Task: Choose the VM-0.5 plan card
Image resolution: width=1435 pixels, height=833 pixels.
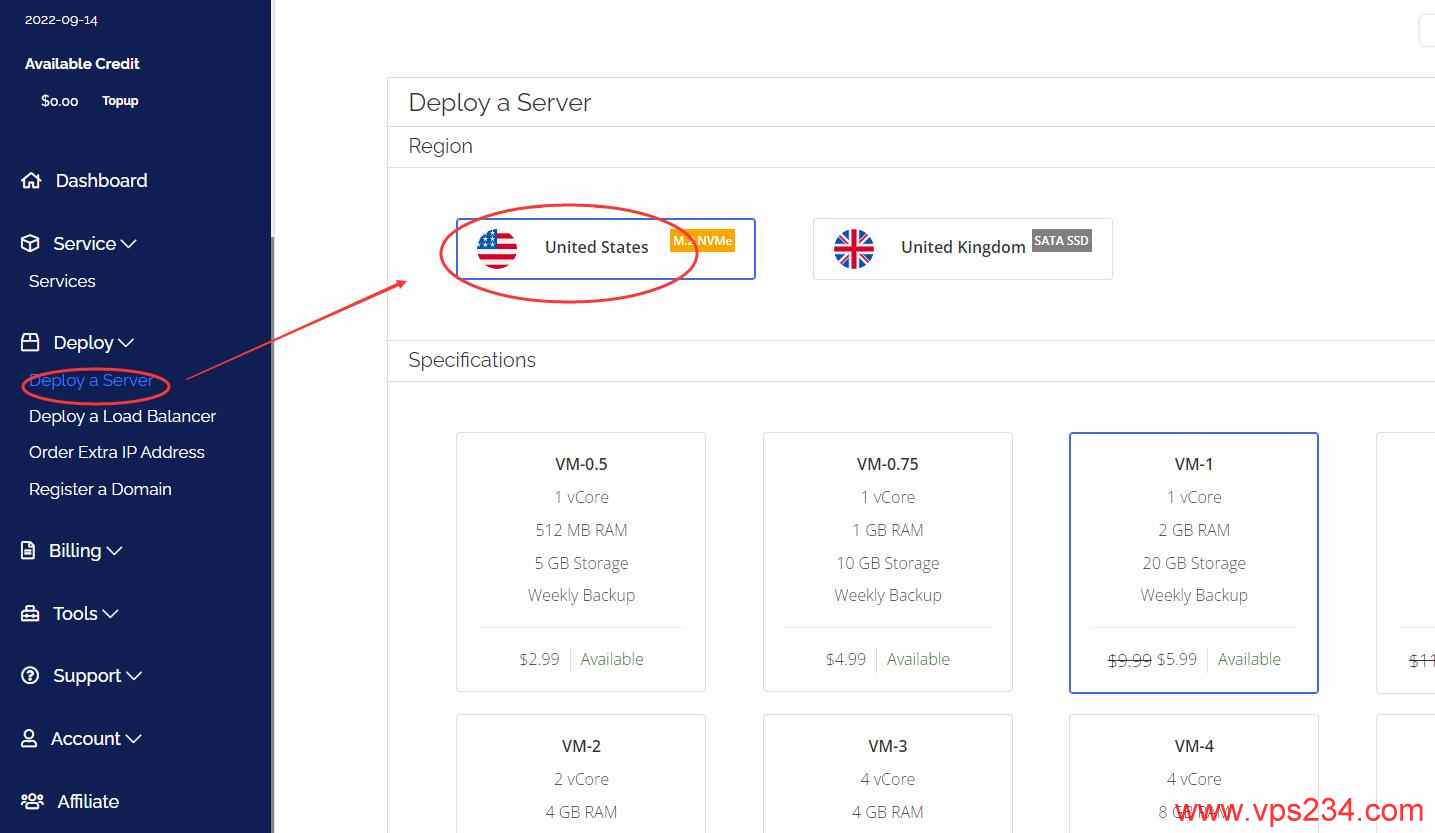Action: click(x=581, y=562)
